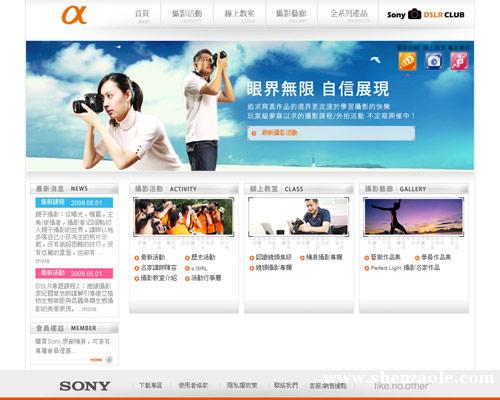The width and height of the screenshot is (500, 400).
Task: Open the top-right 攝影專欄 link in CLASS
Action: pos(324,257)
